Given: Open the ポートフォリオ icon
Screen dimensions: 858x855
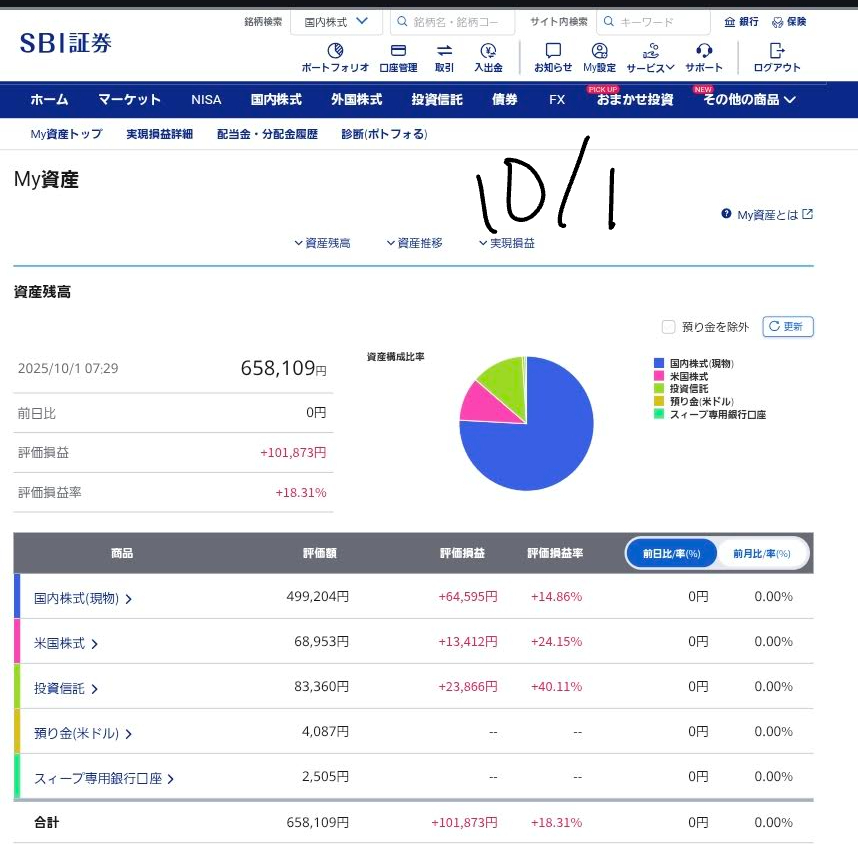Looking at the screenshot, I should [335, 51].
